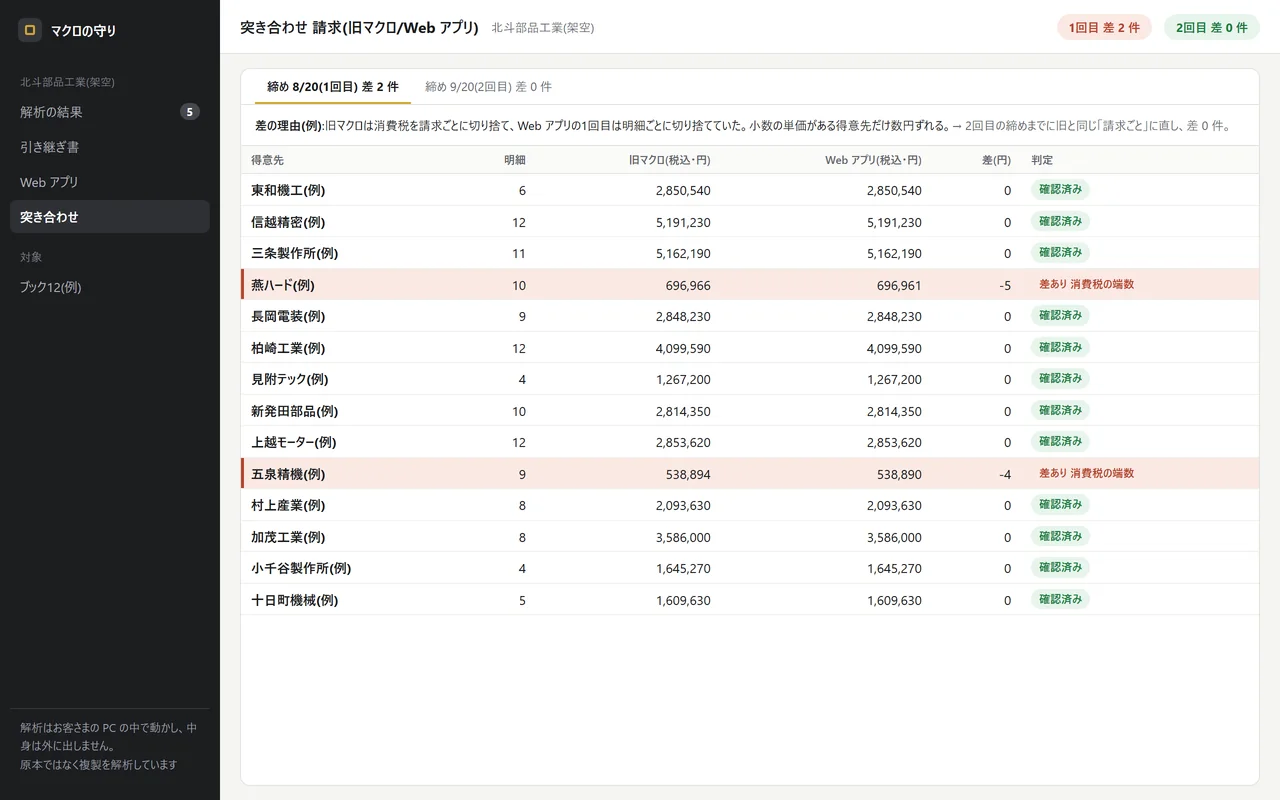Click the 旧マクロ(税込・円) column header
This screenshot has width=1280, height=800.
(x=669, y=160)
